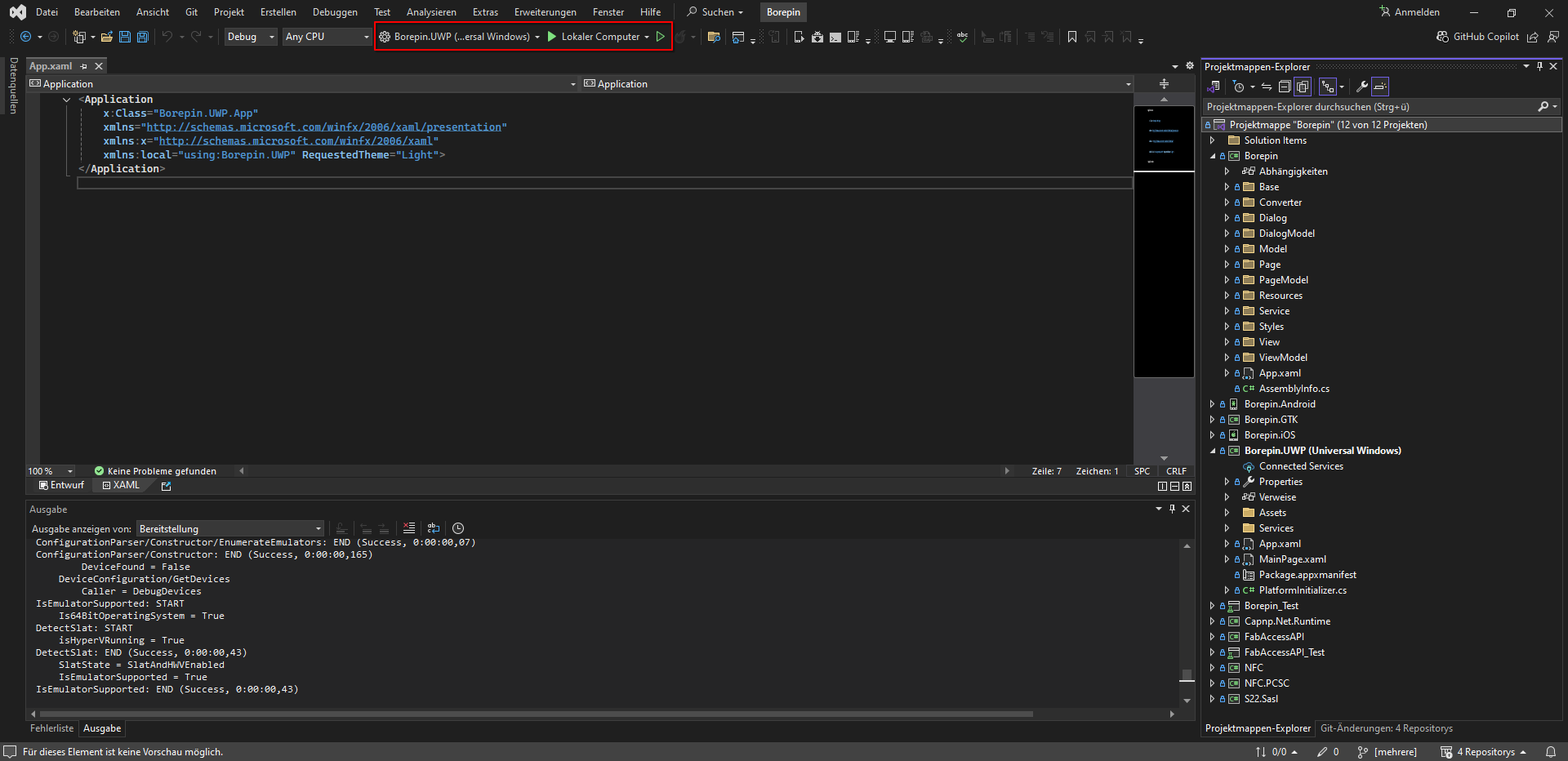1568x761 pixels.
Task: Click the clock timestamp icon in Ausgabe
Action: [458, 528]
